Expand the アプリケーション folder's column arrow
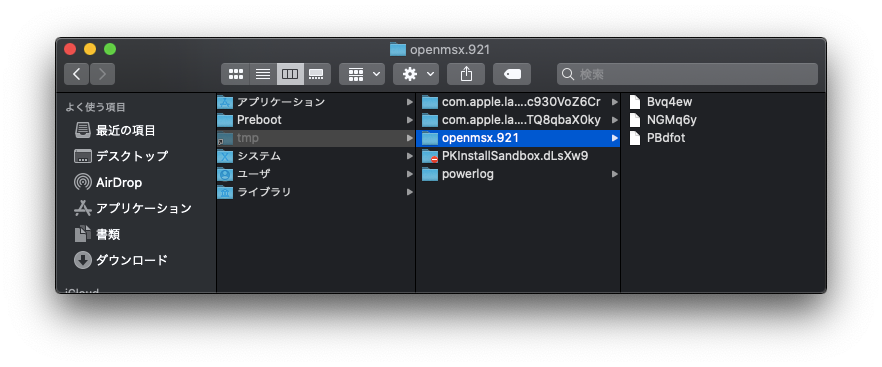The height and width of the screenshot is (367, 882). pyautogui.click(x=410, y=102)
